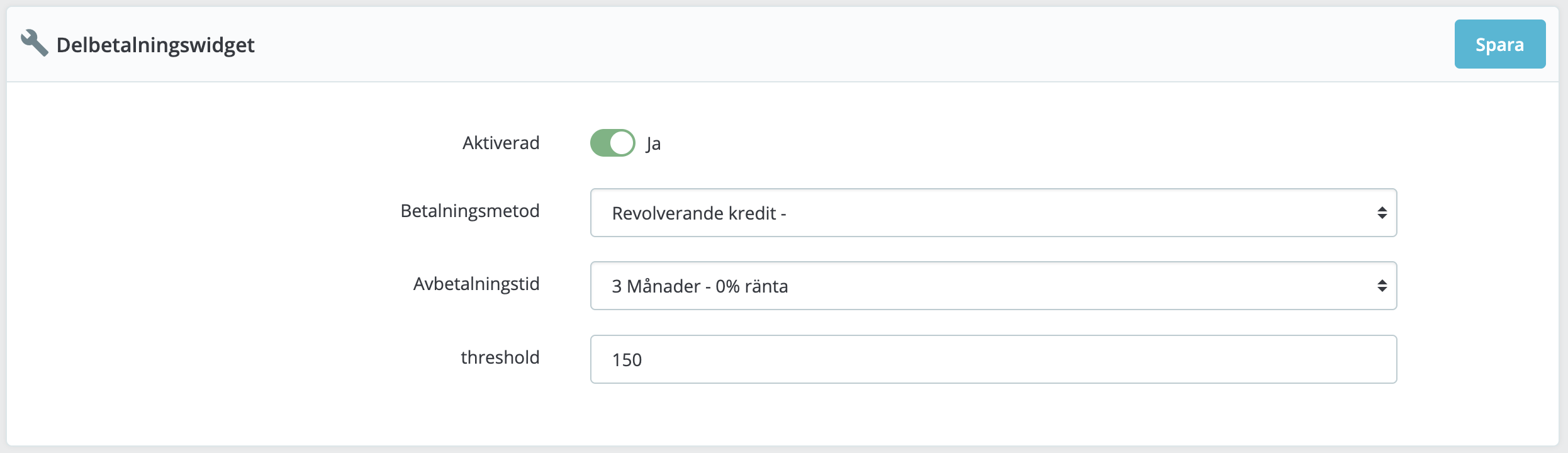Click the arrow stepper on Betalningsmetod select
Image resolution: width=1568 pixels, height=453 pixels.
click(x=1382, y=213)
